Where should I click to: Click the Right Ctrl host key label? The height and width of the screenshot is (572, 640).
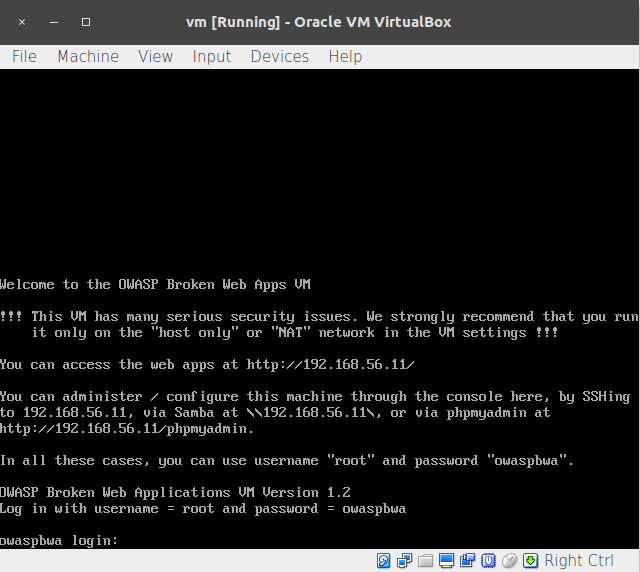point(579,561)
